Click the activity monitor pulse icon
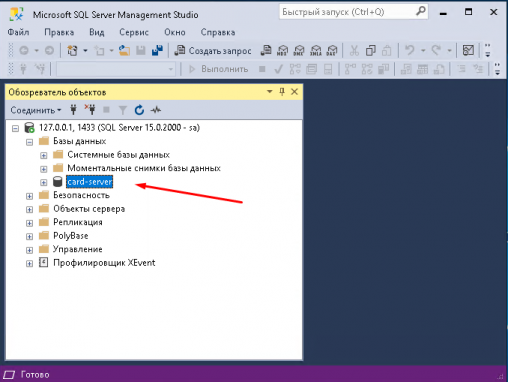 coord(156,110)
